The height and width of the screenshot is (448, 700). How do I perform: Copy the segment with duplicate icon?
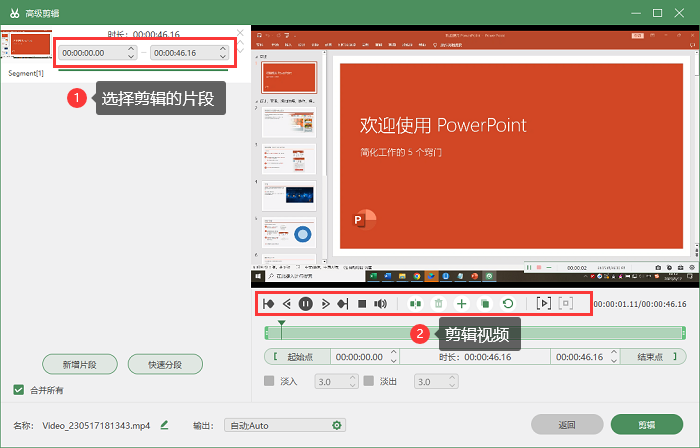(x=485, y=304)
